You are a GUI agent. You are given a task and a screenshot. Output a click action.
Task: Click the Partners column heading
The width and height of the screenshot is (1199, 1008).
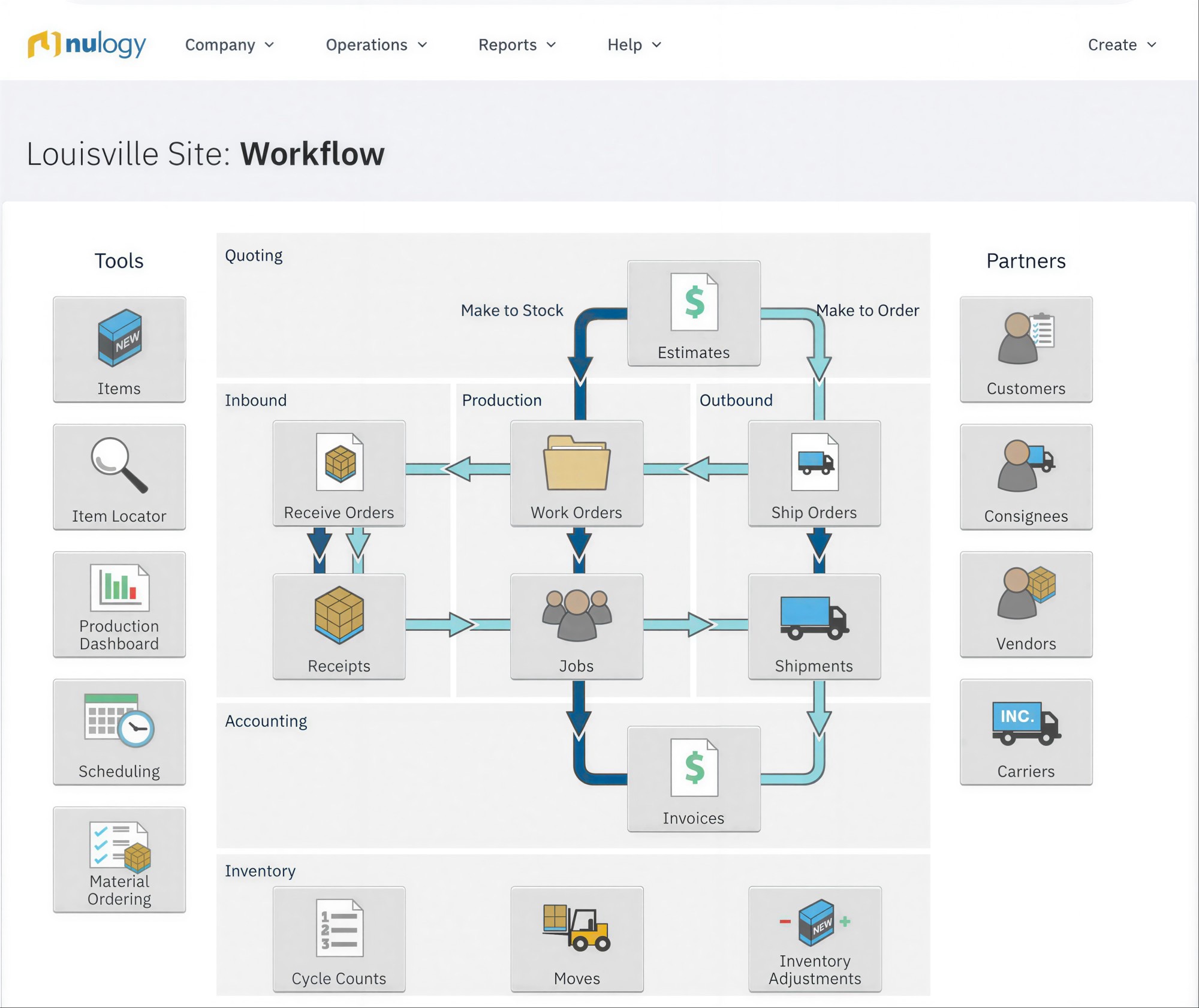[1026, 261]
